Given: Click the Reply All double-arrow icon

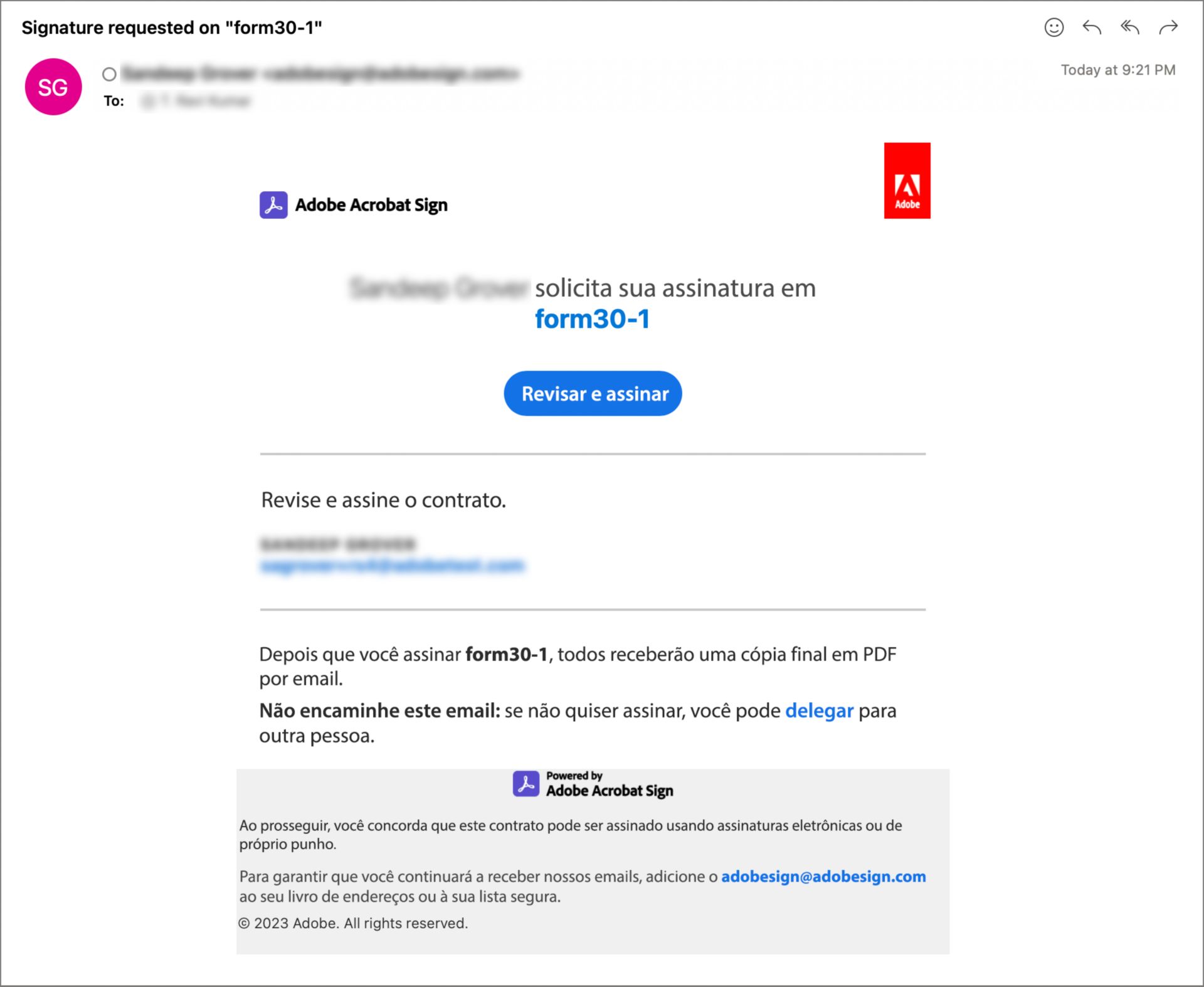Looking at the screenshot, I should click(1130, 28).
